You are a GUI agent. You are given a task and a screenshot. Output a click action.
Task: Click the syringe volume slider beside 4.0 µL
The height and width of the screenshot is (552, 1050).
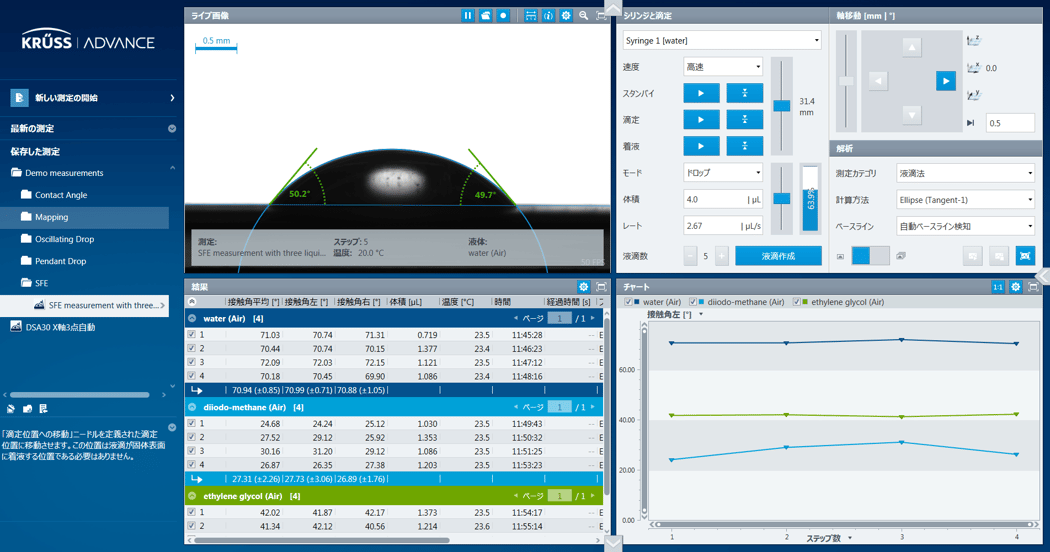(781, 198)
